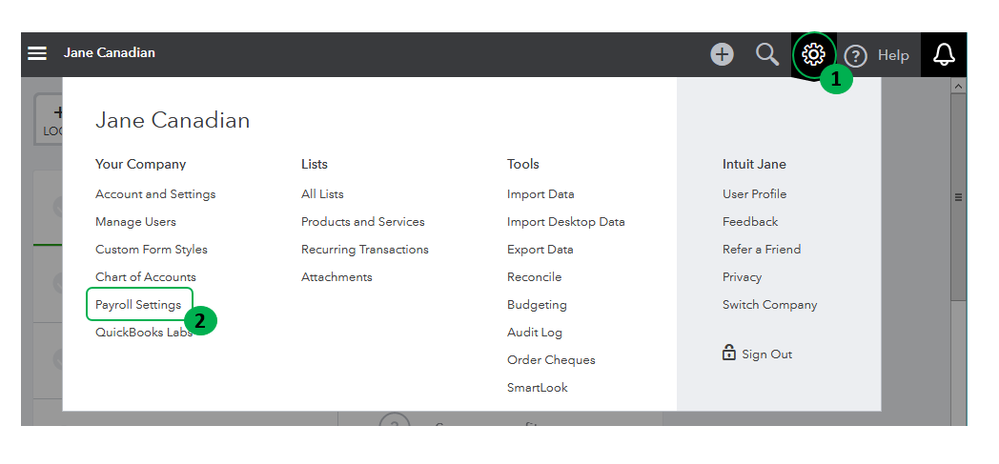Image resolution: width=999 pixels, height=464 pixels.
Task: Open the hamburger navigation menu
Action: coord(37,53)
